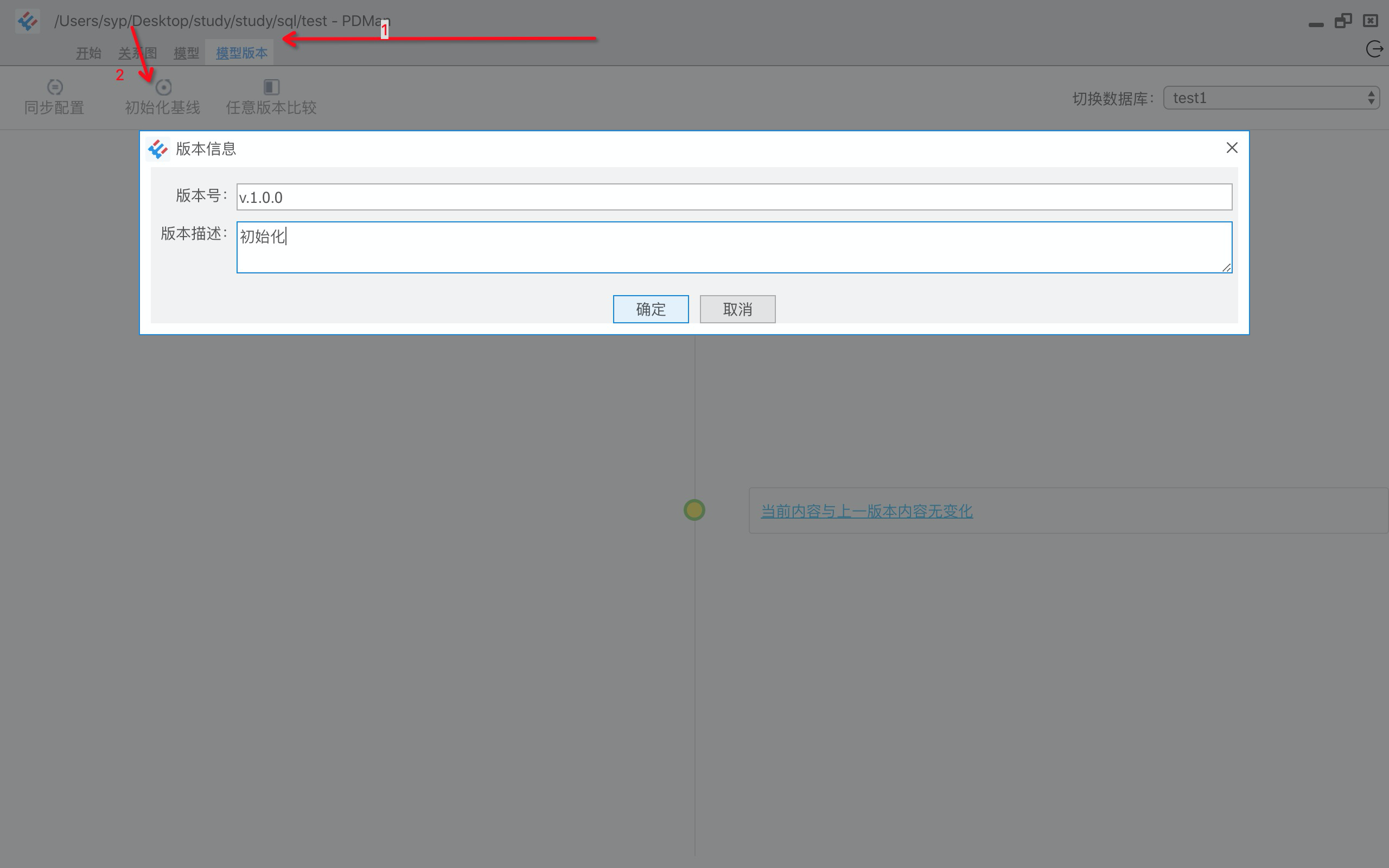Click into the 版本号 input field
1389x868 pixels.
[x=734, y=197]
